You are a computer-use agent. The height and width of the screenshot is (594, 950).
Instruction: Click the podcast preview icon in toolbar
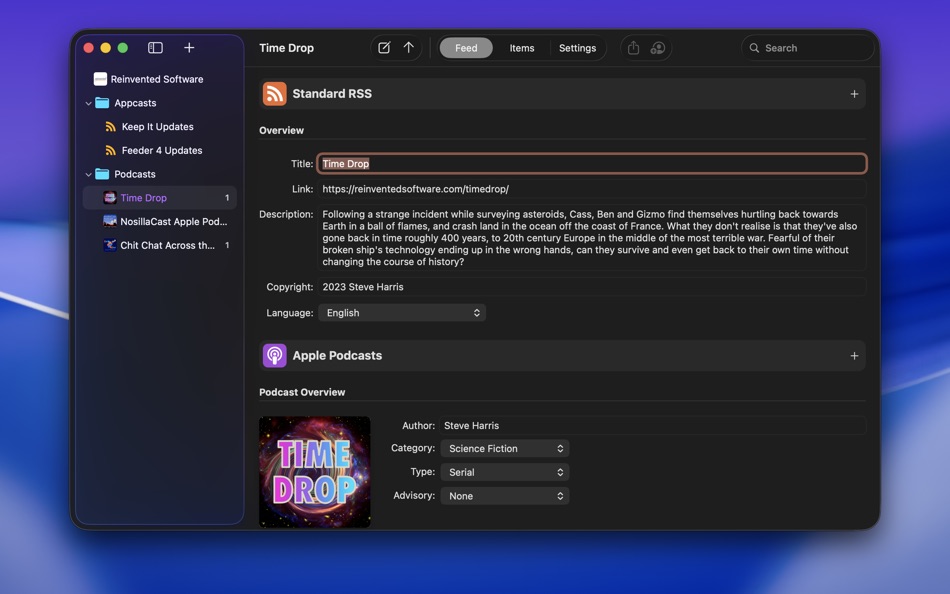tap(657, 48)
